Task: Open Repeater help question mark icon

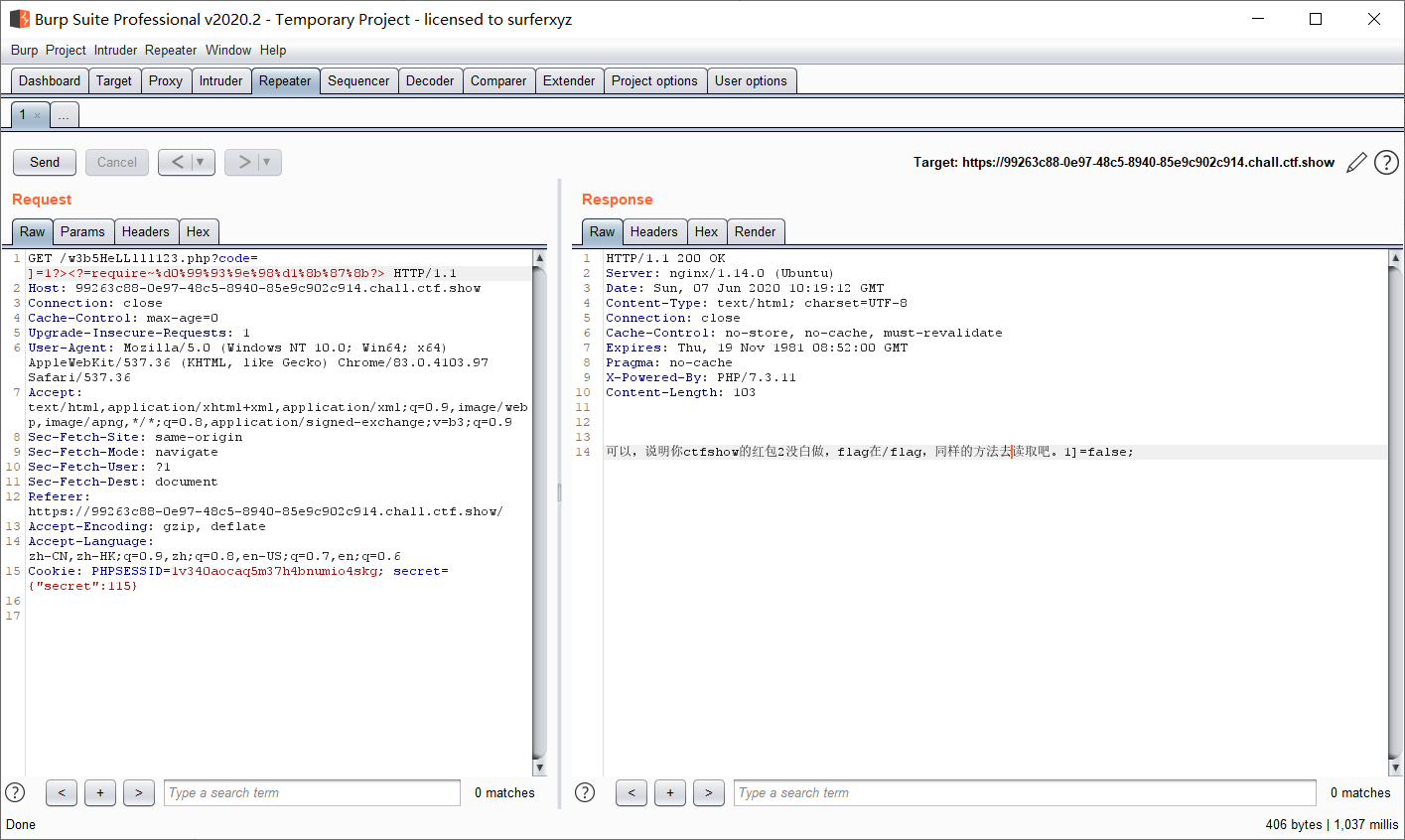Action: point(1386,163)
